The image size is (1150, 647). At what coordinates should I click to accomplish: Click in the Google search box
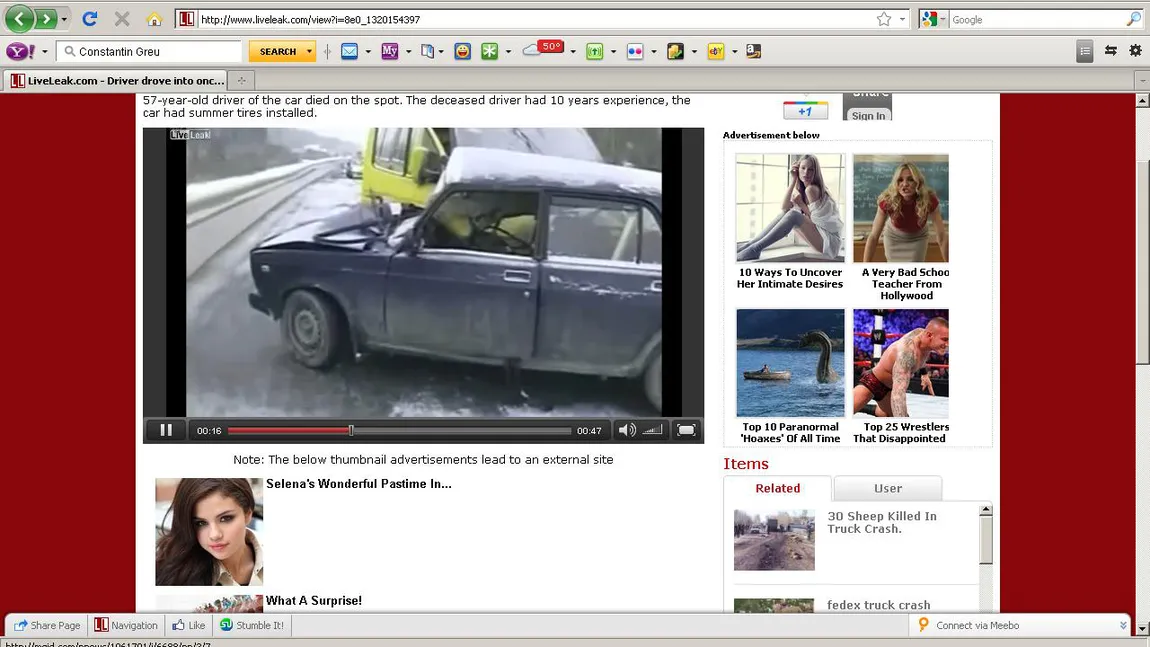click(1037, 20)
